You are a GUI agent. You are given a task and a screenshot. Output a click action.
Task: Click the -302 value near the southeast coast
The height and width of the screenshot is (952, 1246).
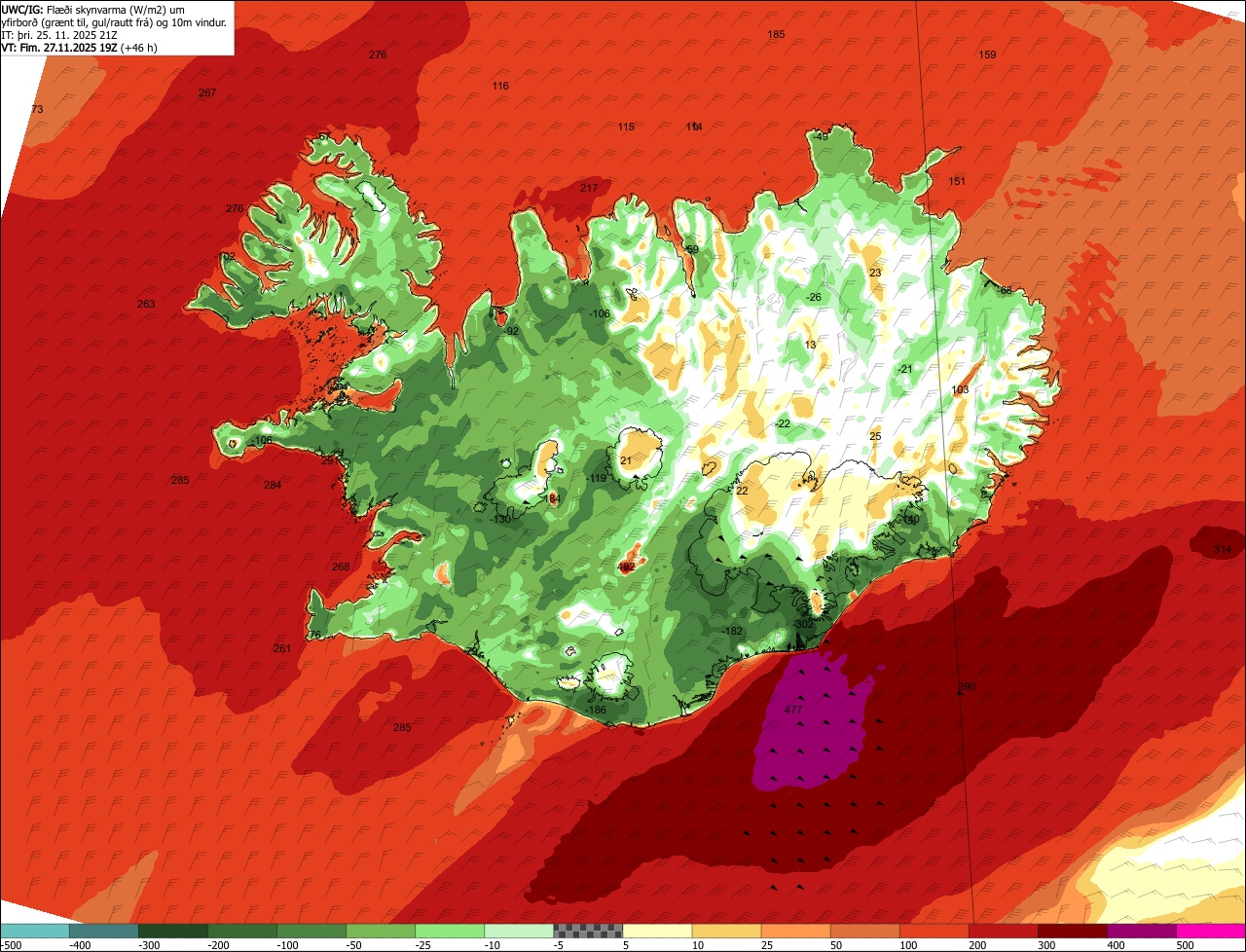coord(802,625)
